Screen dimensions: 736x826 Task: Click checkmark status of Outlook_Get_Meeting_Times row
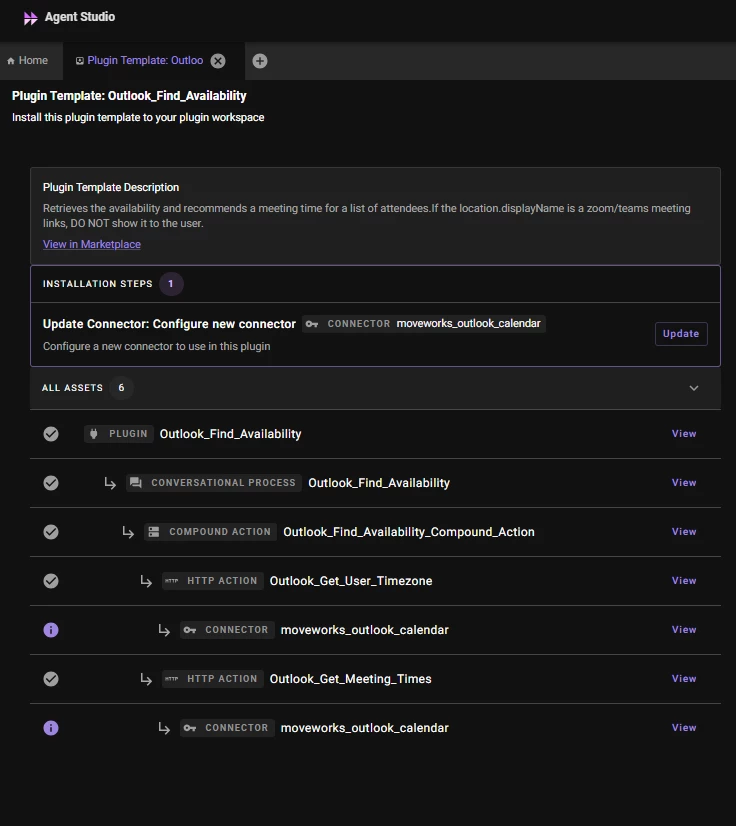(x=51, y=679)
